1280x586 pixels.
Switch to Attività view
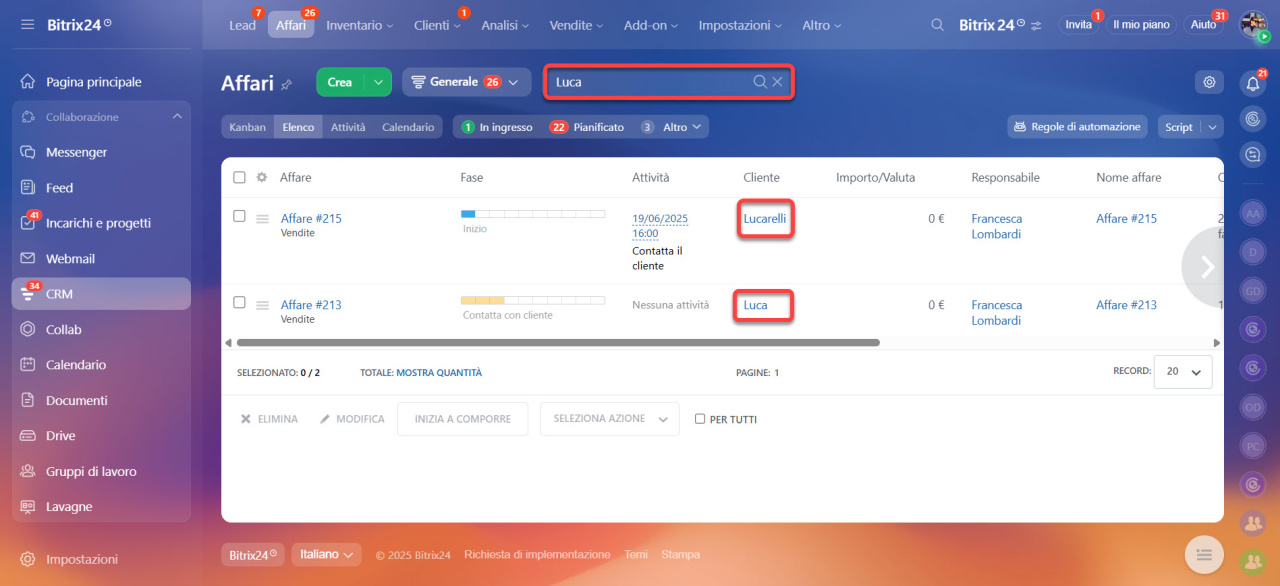point(348,127)
